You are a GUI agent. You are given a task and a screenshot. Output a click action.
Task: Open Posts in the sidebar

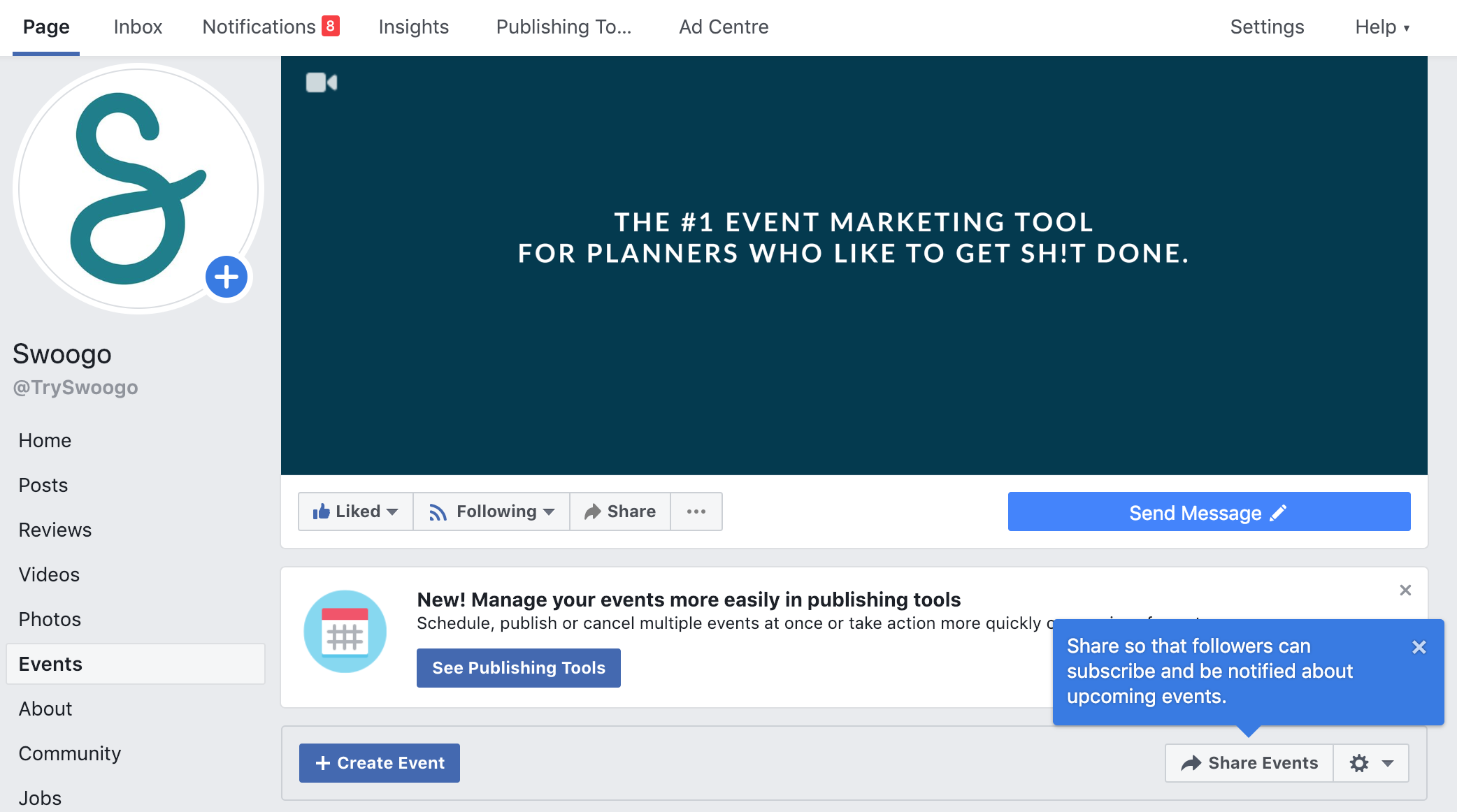43,485
